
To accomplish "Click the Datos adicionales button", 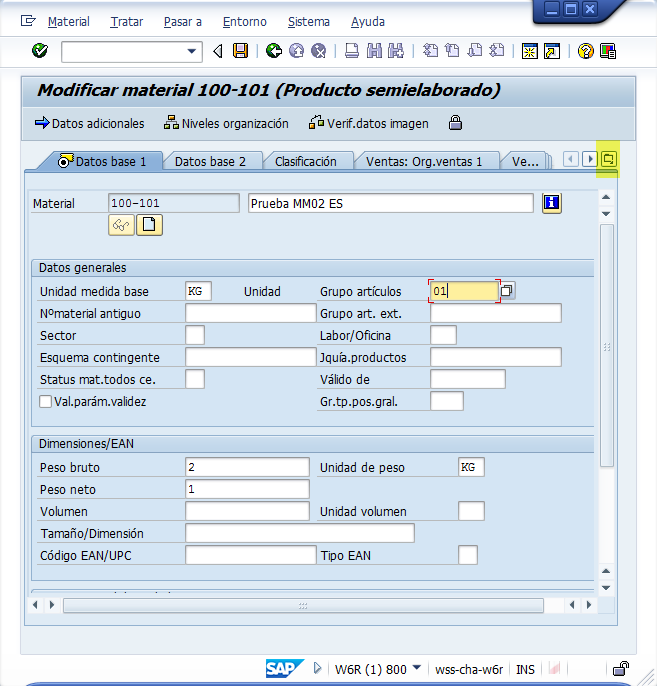I will pos(90,123).
